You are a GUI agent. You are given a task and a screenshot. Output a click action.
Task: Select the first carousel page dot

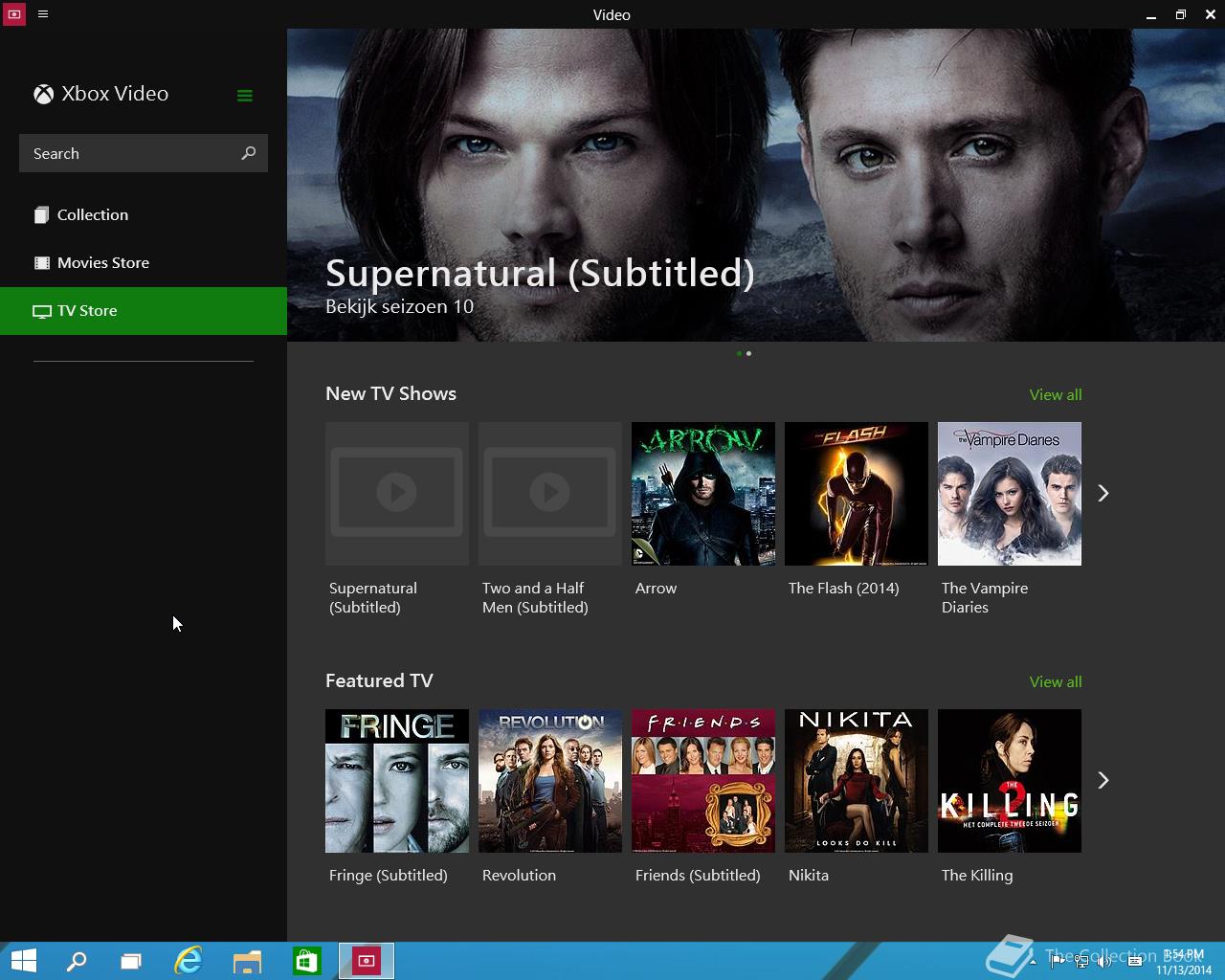739,353
